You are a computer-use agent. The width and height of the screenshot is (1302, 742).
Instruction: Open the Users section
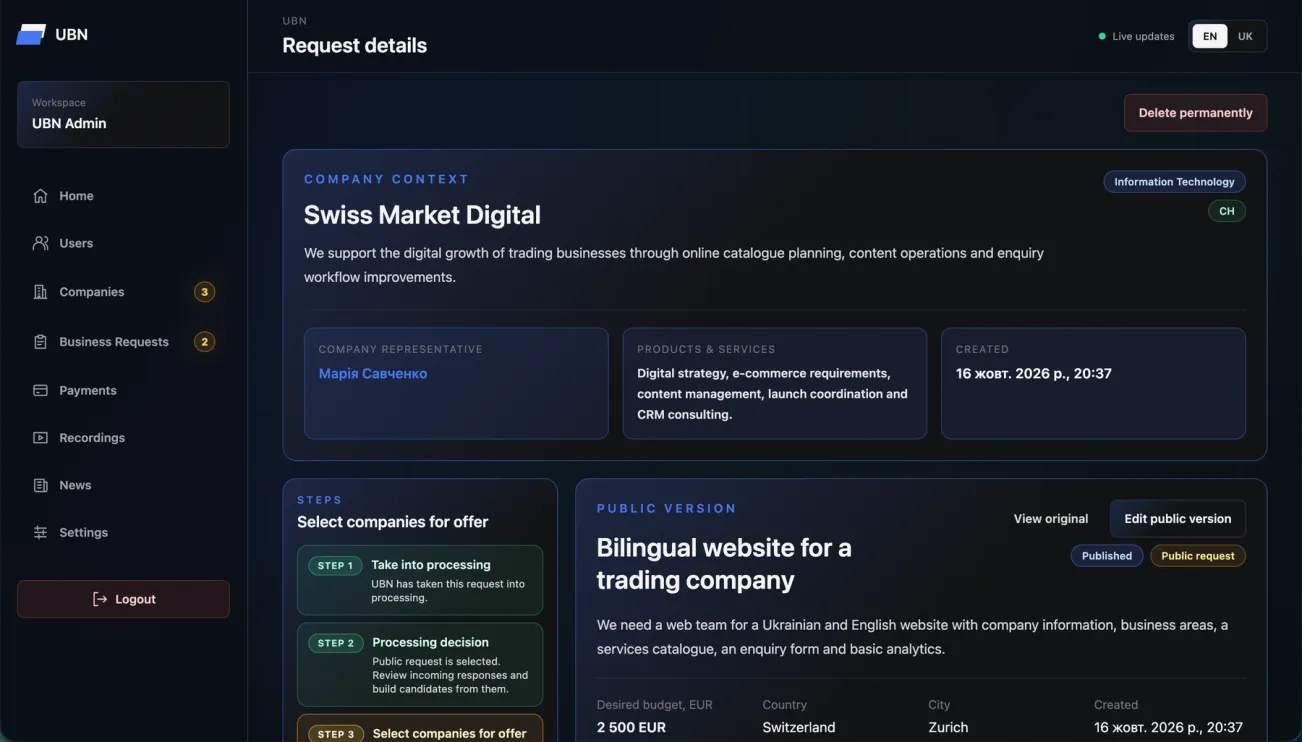[x=123, y=243]
